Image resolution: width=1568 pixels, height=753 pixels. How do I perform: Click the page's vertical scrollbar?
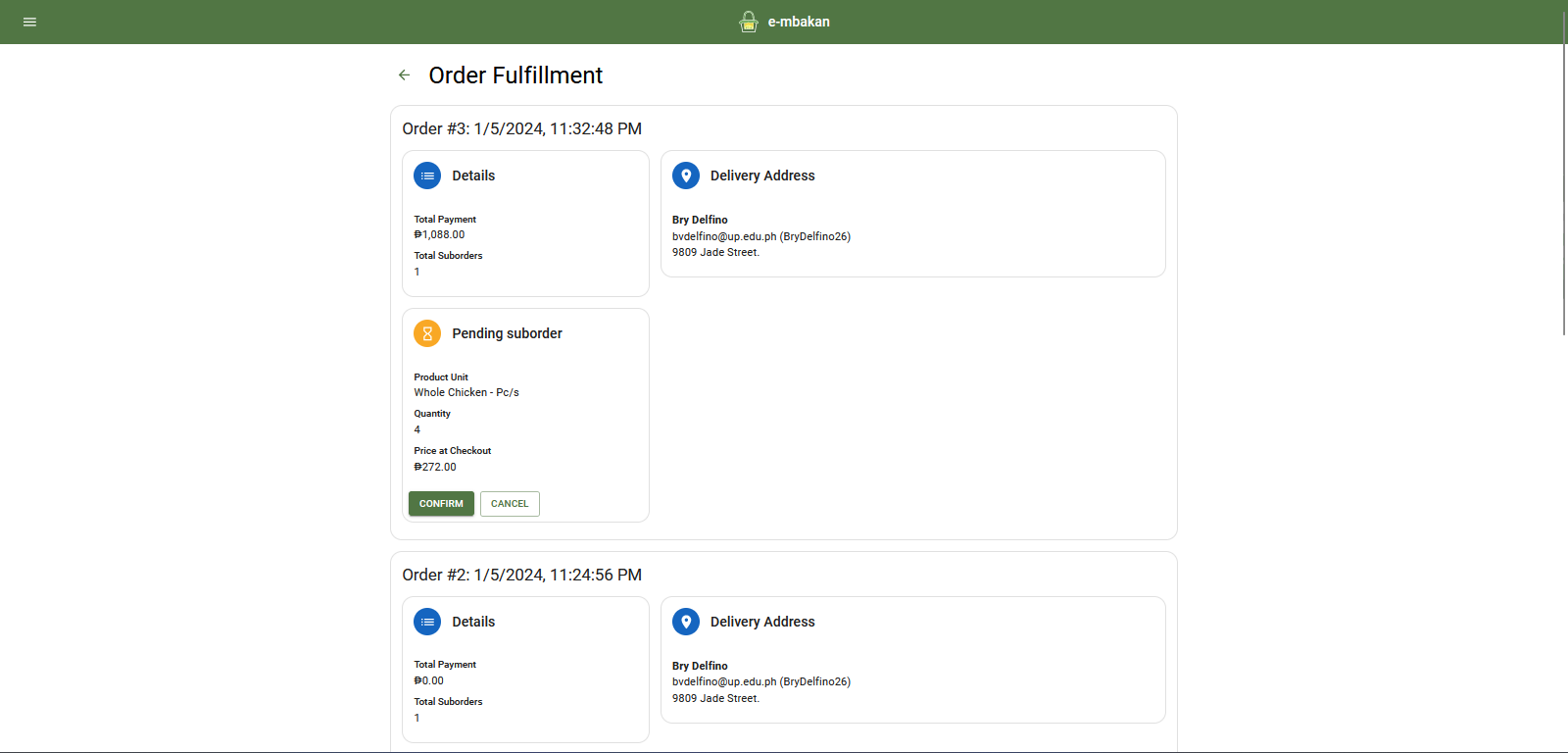pos(1564,196)
